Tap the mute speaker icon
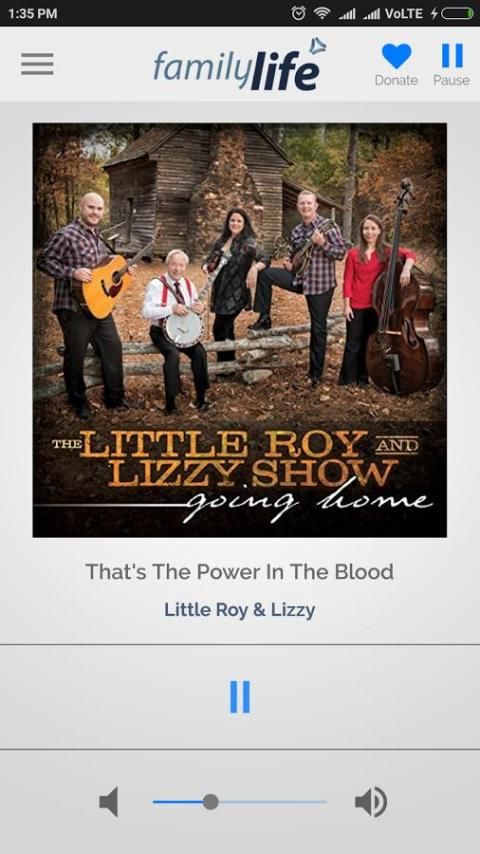Image resolution: width=480 pixels, height=854 pixels. [x=108, y=802]
